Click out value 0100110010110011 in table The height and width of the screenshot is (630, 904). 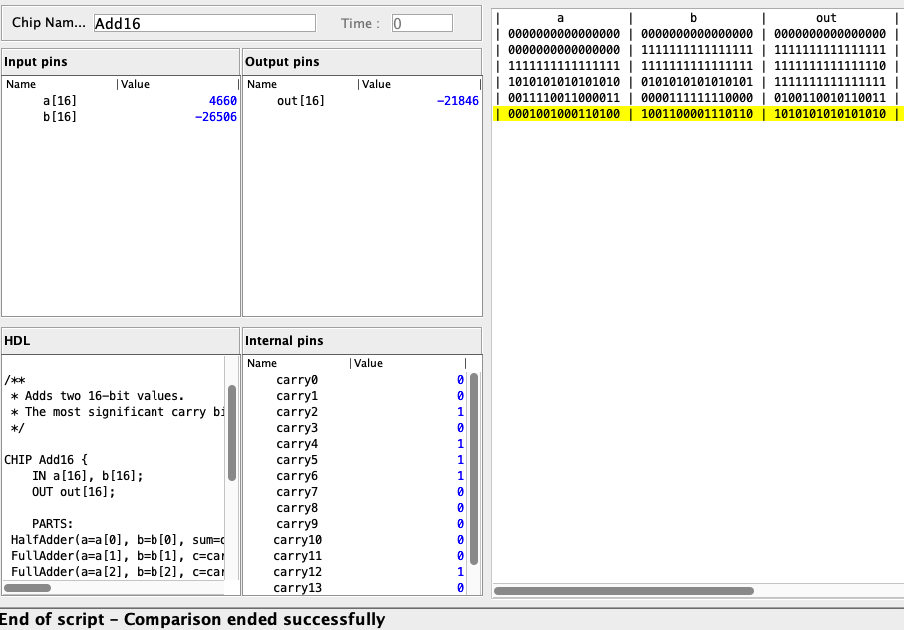[830, 98]
